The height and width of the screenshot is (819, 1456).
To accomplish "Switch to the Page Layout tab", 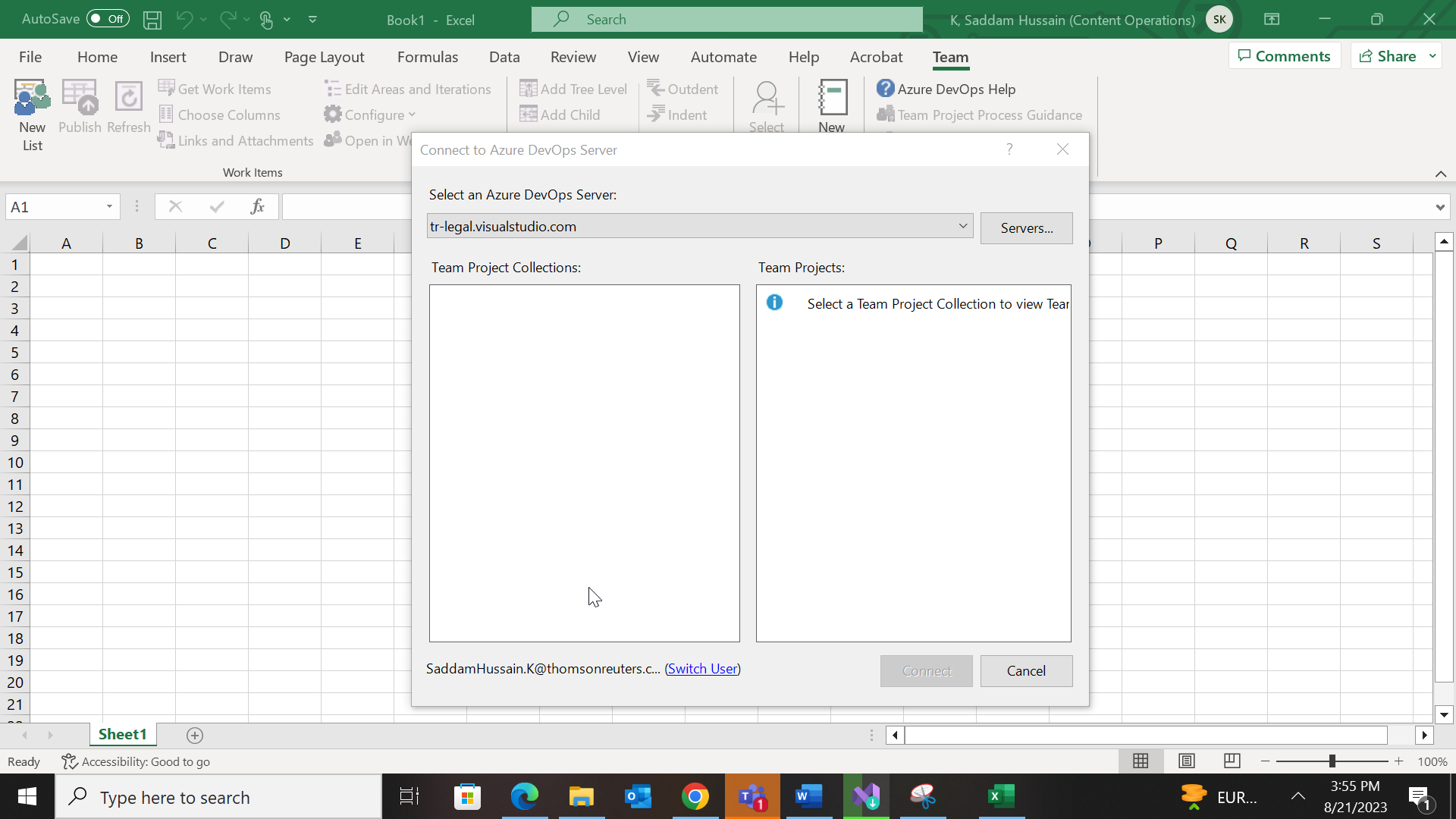I will 324,57.
